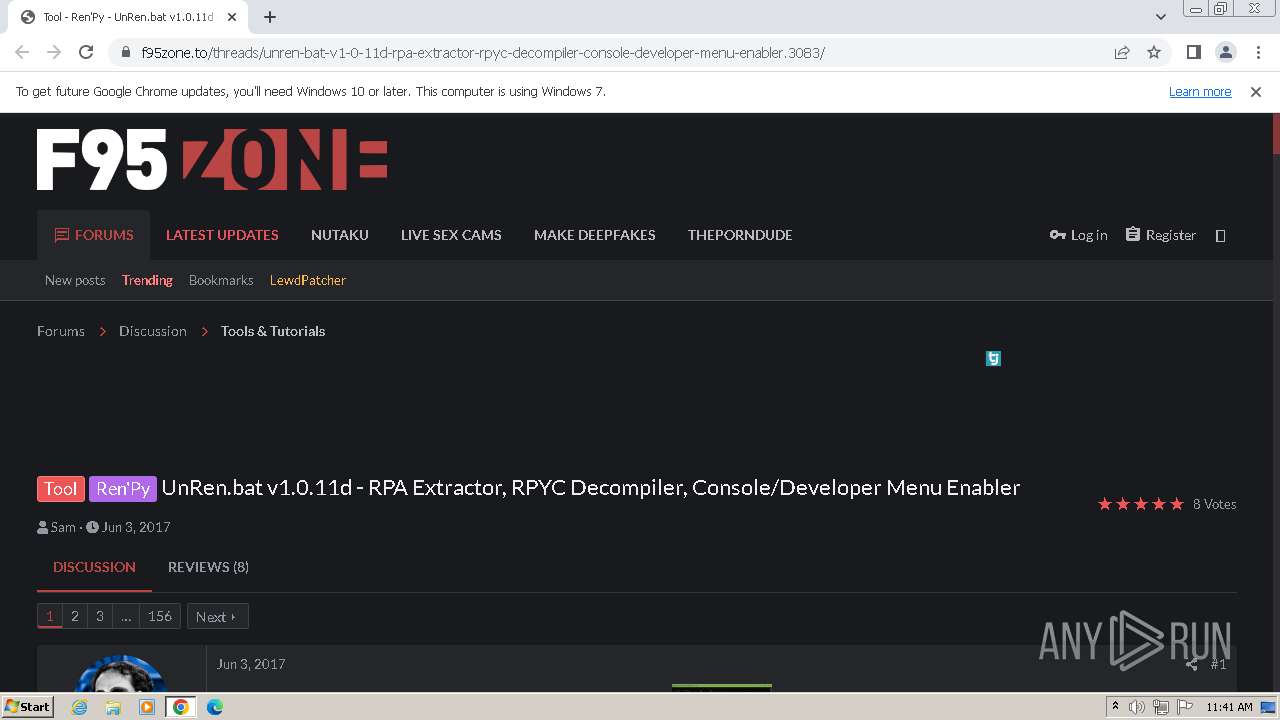Open the LewdPatcher link
Viewport: 1280px width, 720px height.
coord(308,280)
